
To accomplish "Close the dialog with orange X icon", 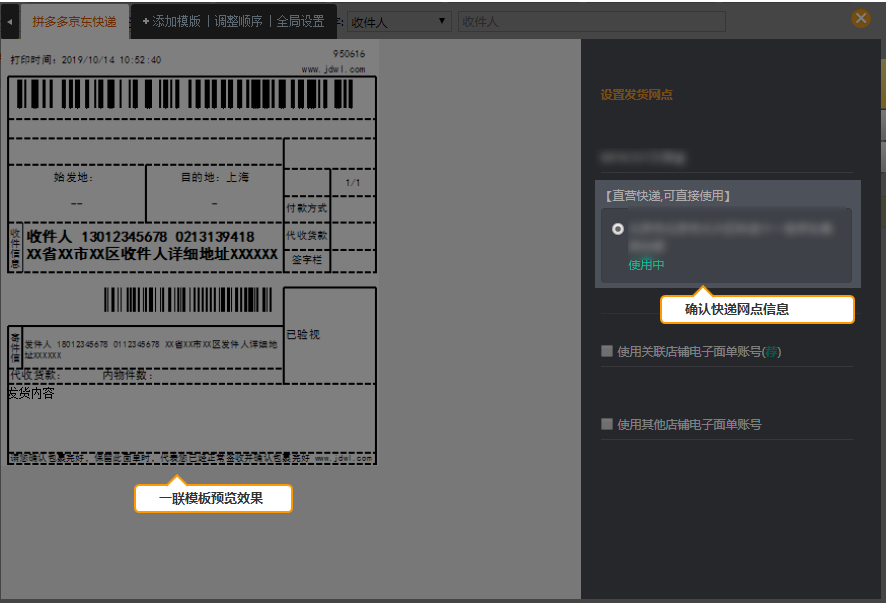I will 861,18.
